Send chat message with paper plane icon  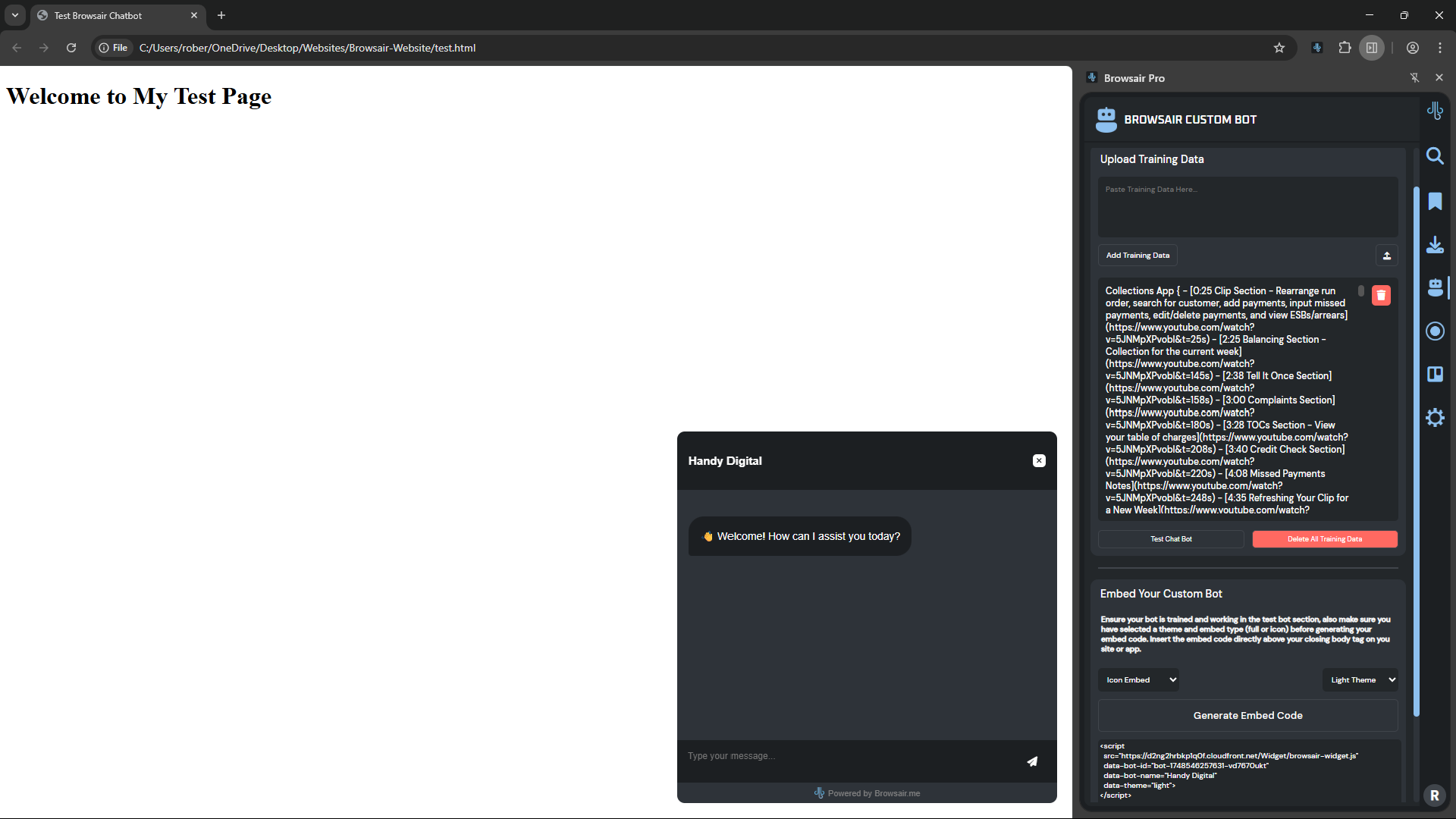point(1032,761)
